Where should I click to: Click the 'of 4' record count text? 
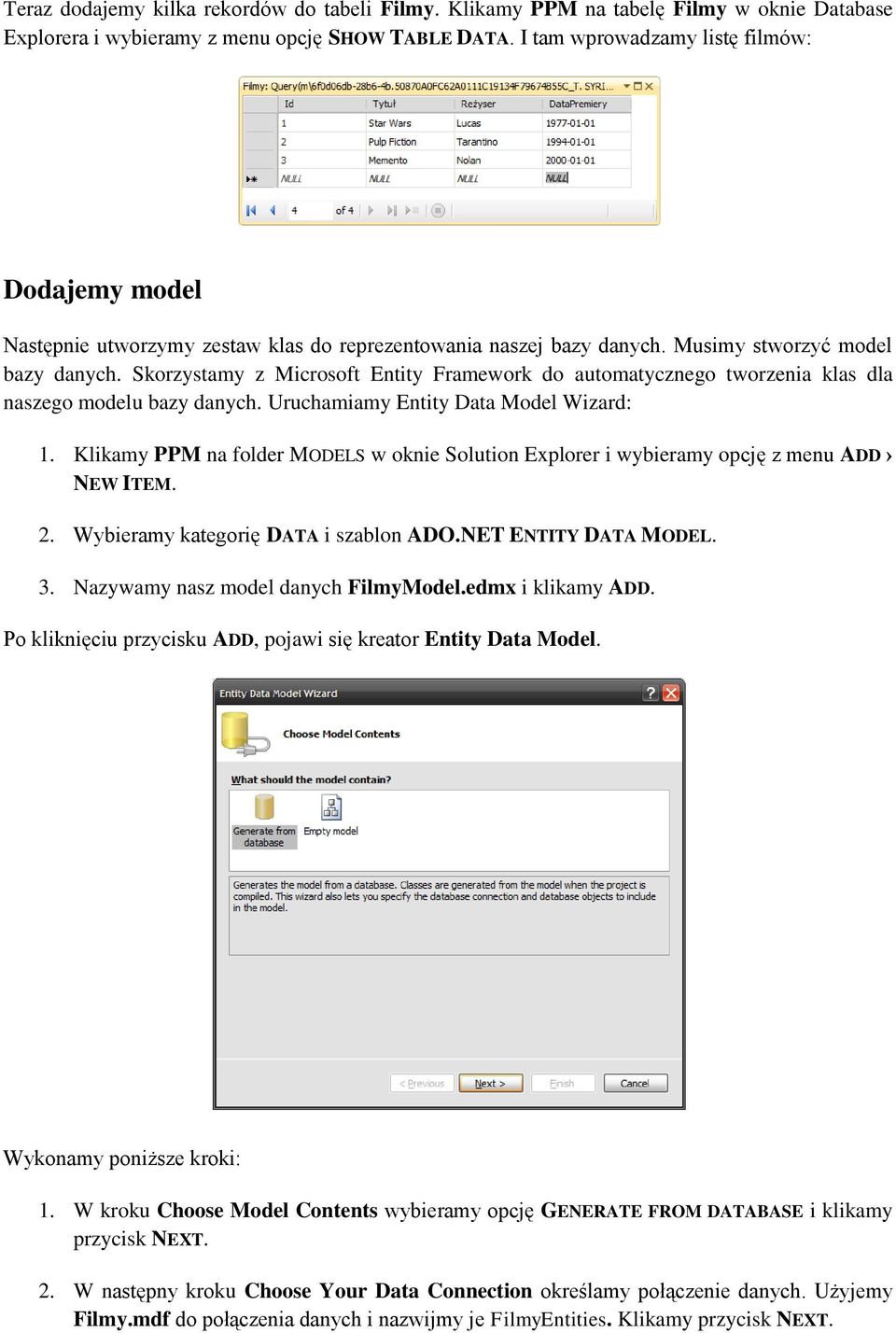[x=344, y=211]
